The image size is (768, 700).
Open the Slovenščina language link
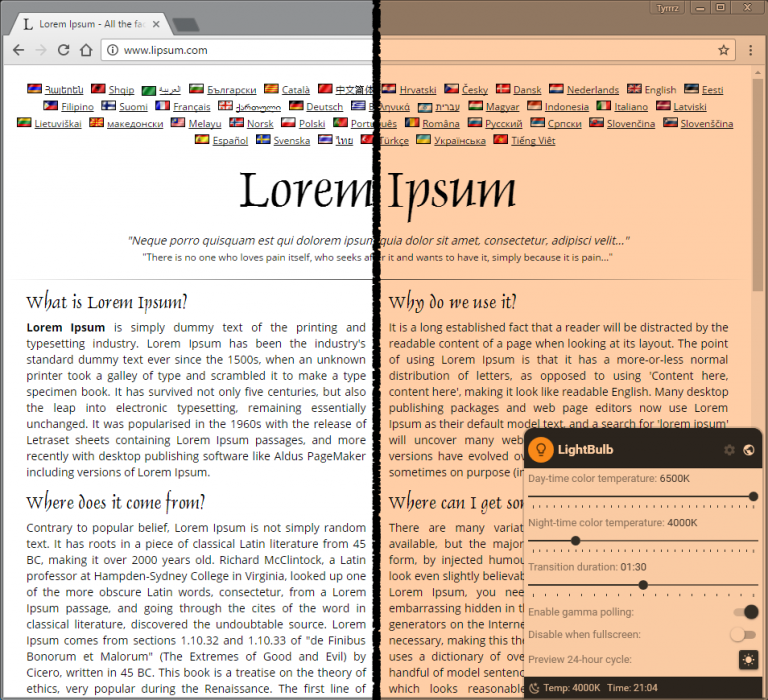pyautogui.click(x=707, y=123)
